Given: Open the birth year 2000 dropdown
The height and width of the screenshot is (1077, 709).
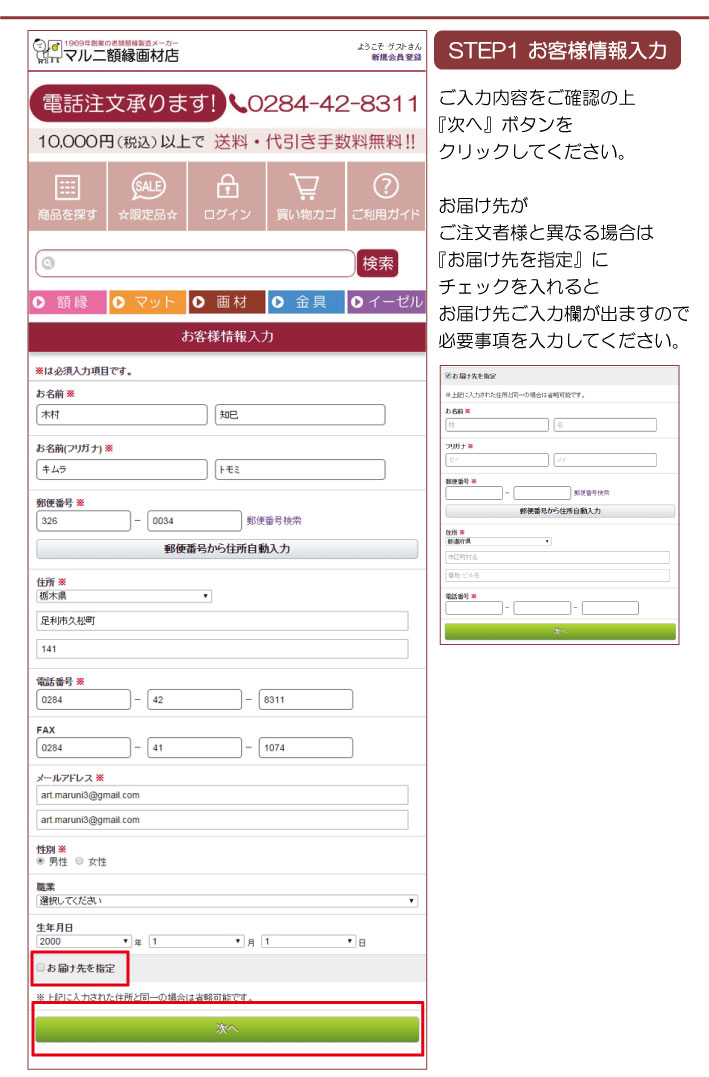Looking at the screenshot, I should pyautogui.click(x=84, y=941).
